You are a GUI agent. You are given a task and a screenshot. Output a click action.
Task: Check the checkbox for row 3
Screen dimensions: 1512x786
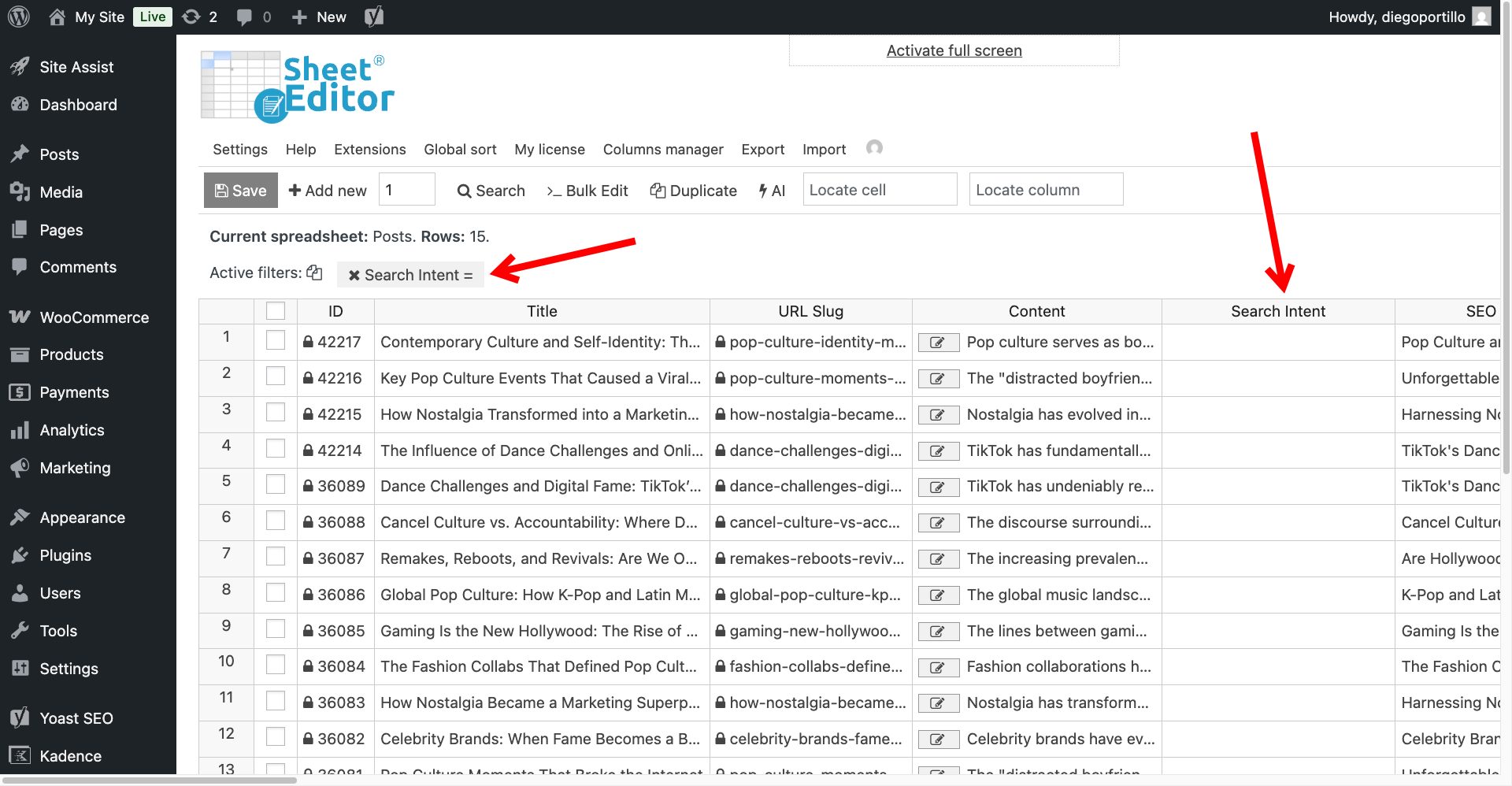[x=275, y=412]
